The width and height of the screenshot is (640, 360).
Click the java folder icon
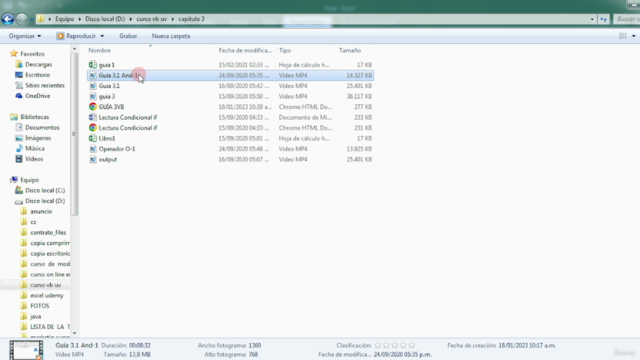click(24, 316)
